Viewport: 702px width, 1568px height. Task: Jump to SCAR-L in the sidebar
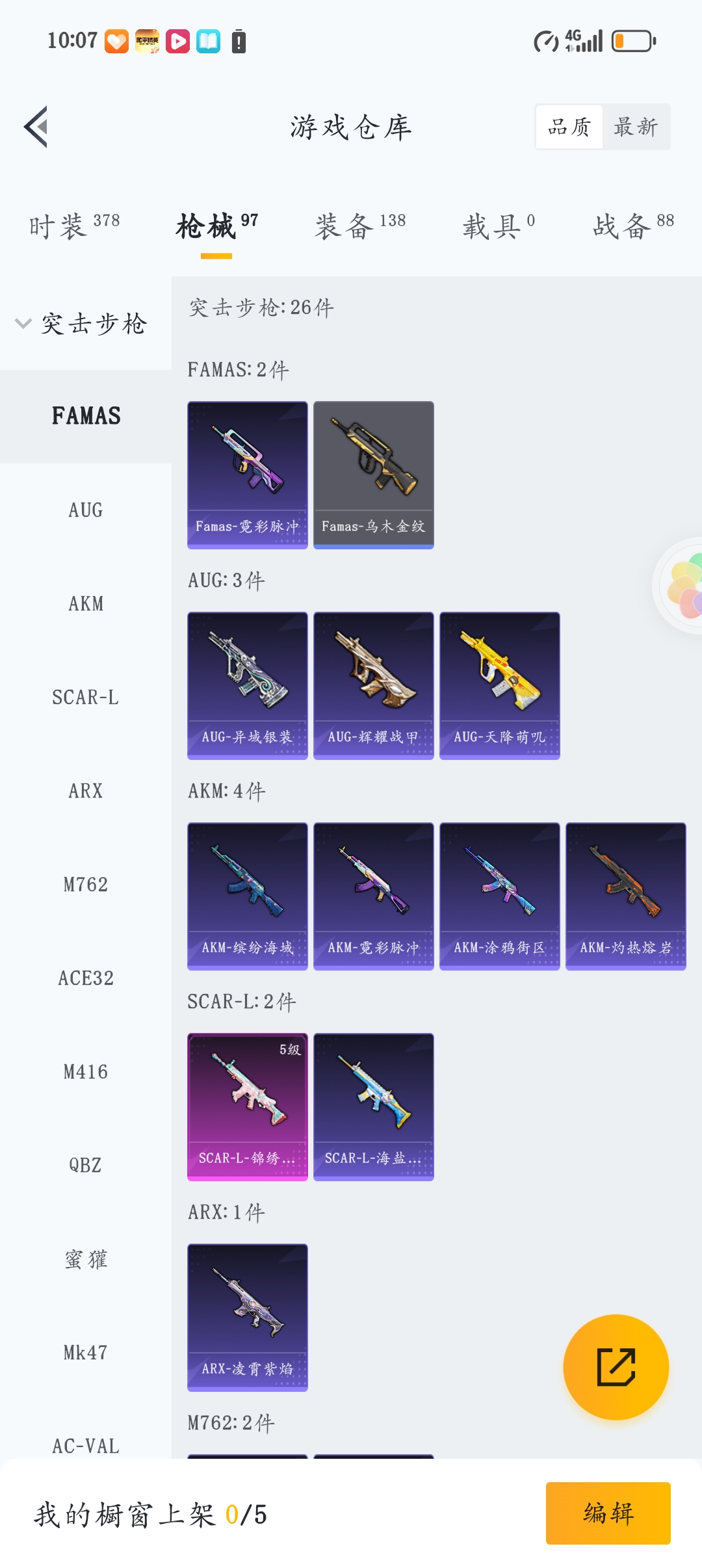(86, 698)
